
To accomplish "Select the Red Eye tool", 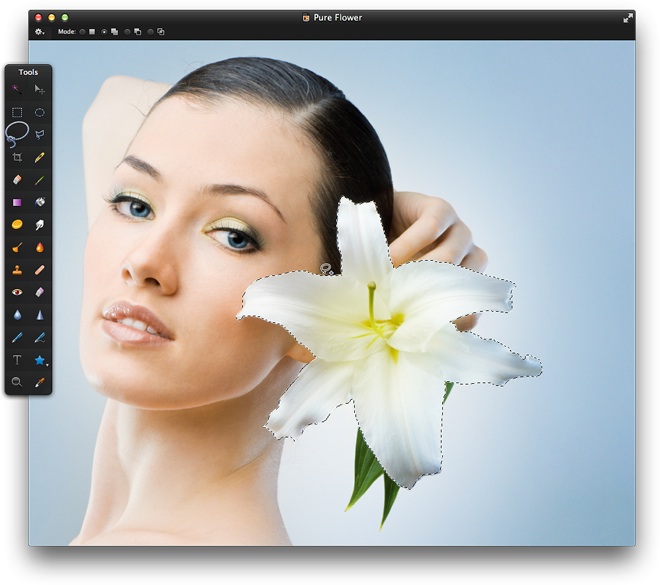I will point(17,292).
